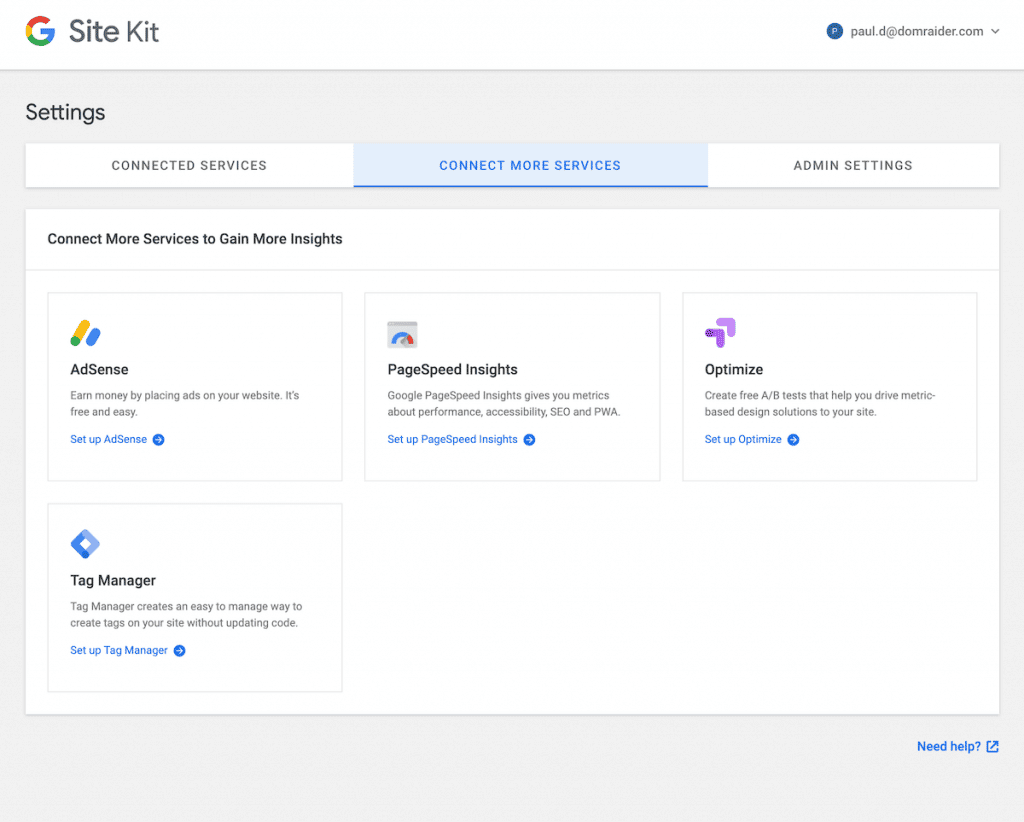Viewport: 1024px width, 822px height.
Task: Click the AdSense service icon
Action: [x=86, y=333]
